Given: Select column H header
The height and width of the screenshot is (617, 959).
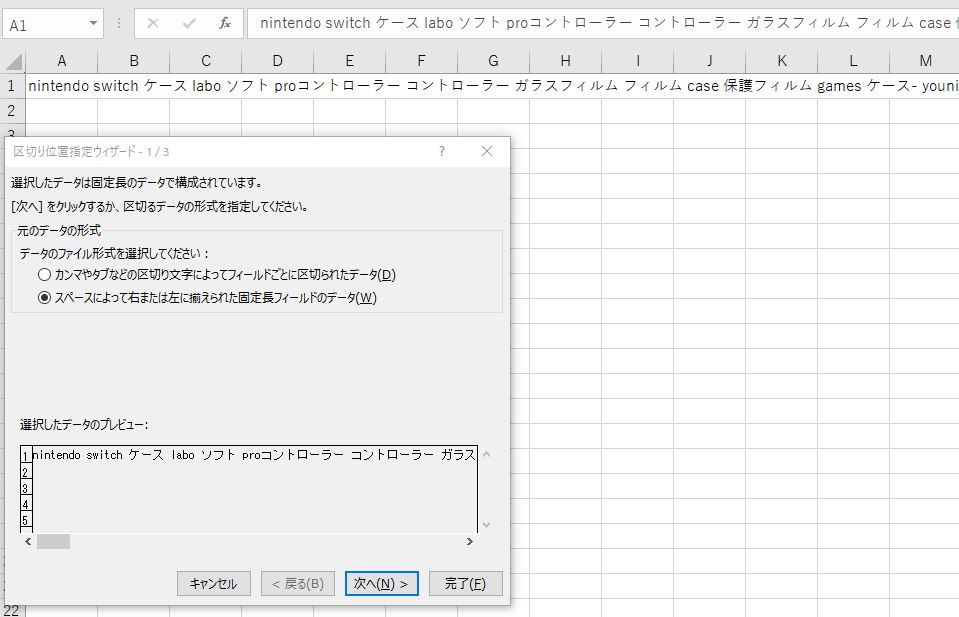Looking at the screenshot, I should click(566, 61).
